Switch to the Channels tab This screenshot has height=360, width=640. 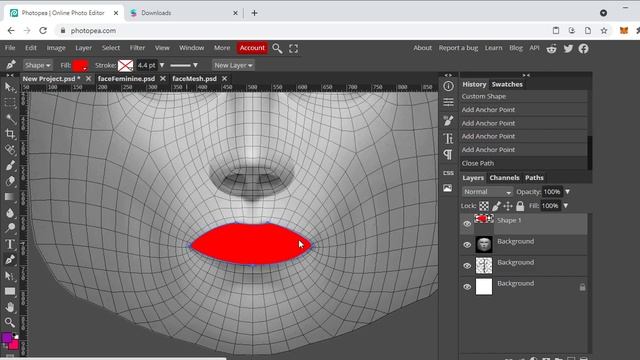504,178
